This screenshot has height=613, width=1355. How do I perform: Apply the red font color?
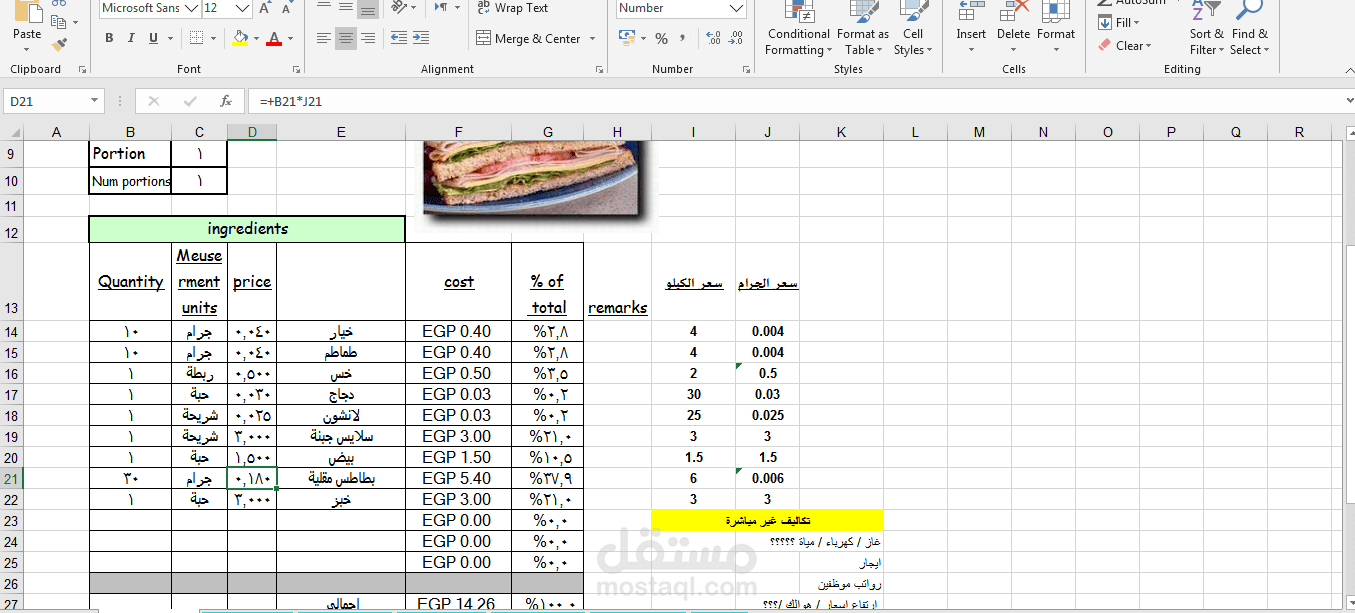274,38
